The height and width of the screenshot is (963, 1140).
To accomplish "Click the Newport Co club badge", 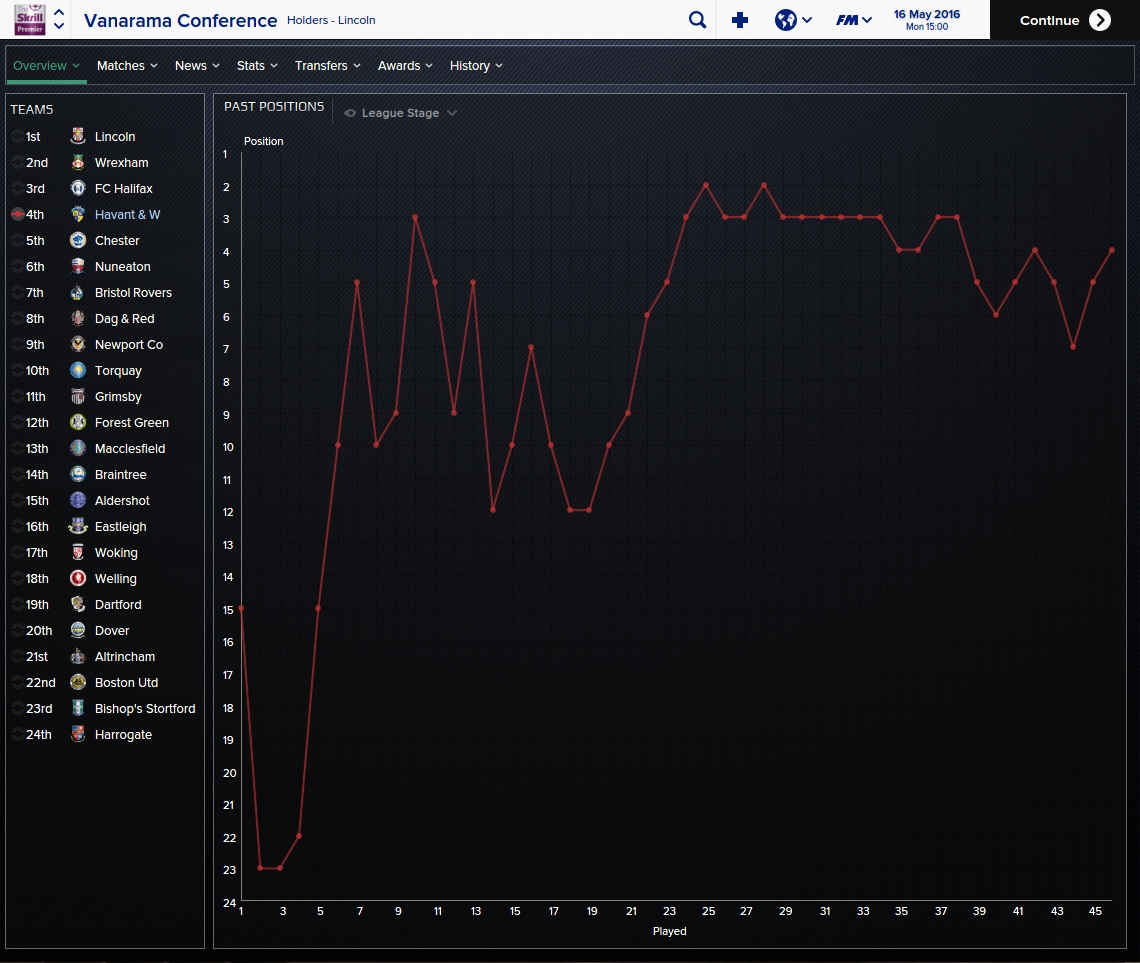I will tap(78, 344).
